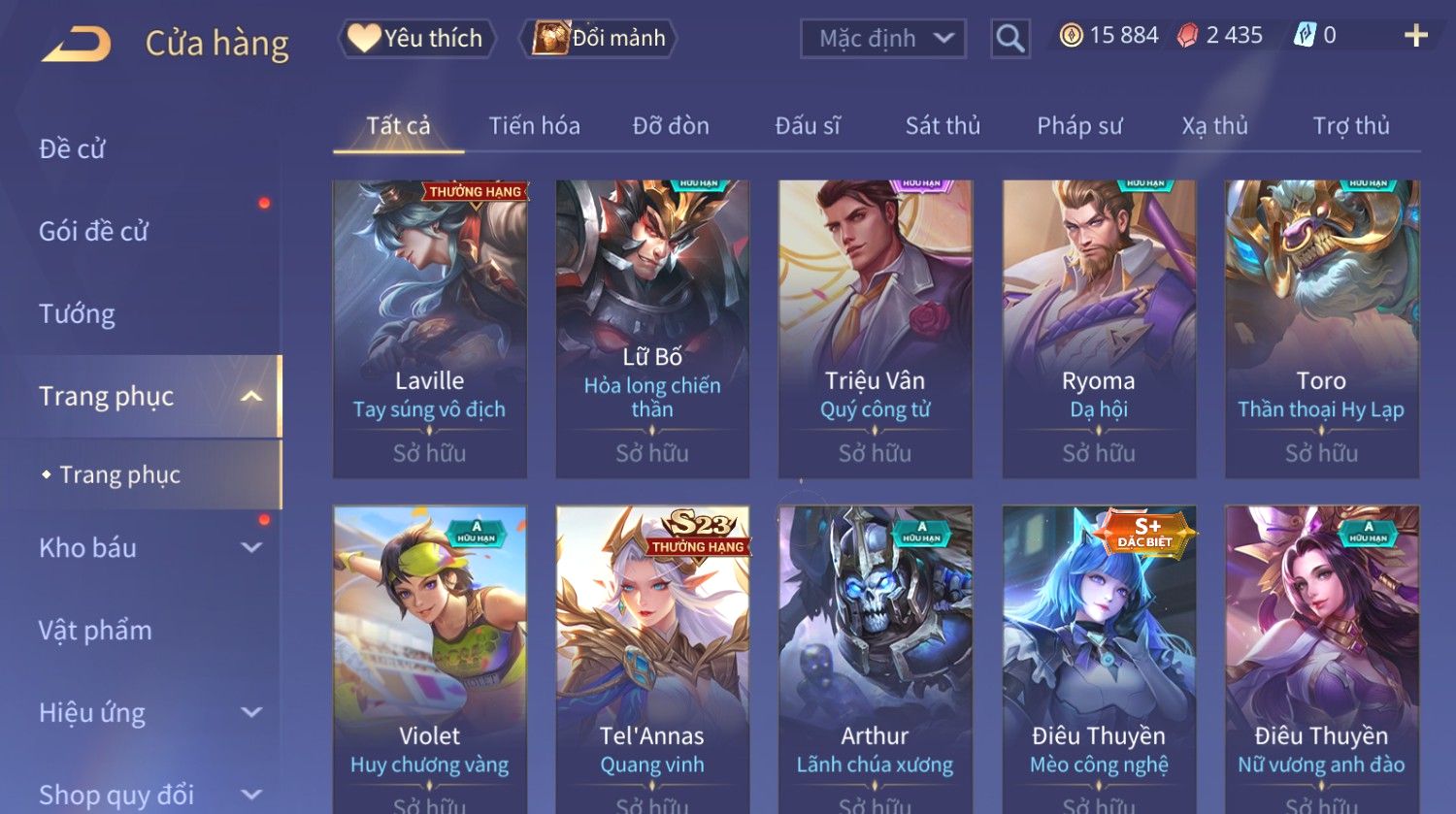The width and height of the screenshot is (1456, 814).
Task: Open Toro Thần thoại Hy Lạp skin card
Action: pos(1322,329)
